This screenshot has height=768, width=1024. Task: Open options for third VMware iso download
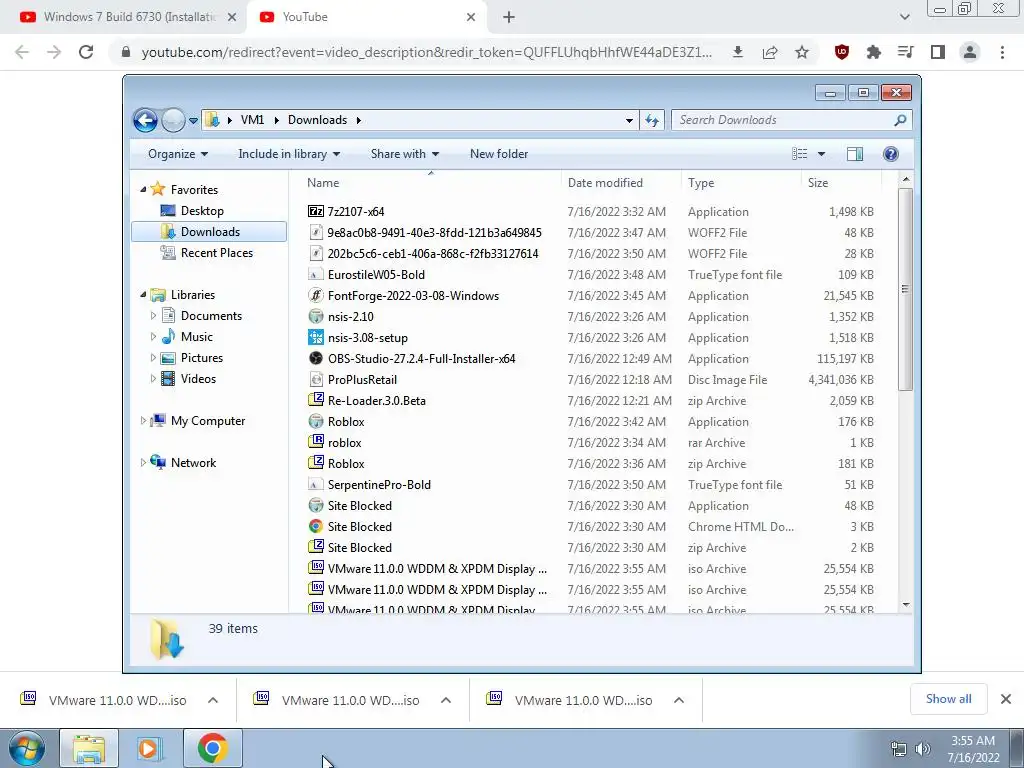coord(679,700)
